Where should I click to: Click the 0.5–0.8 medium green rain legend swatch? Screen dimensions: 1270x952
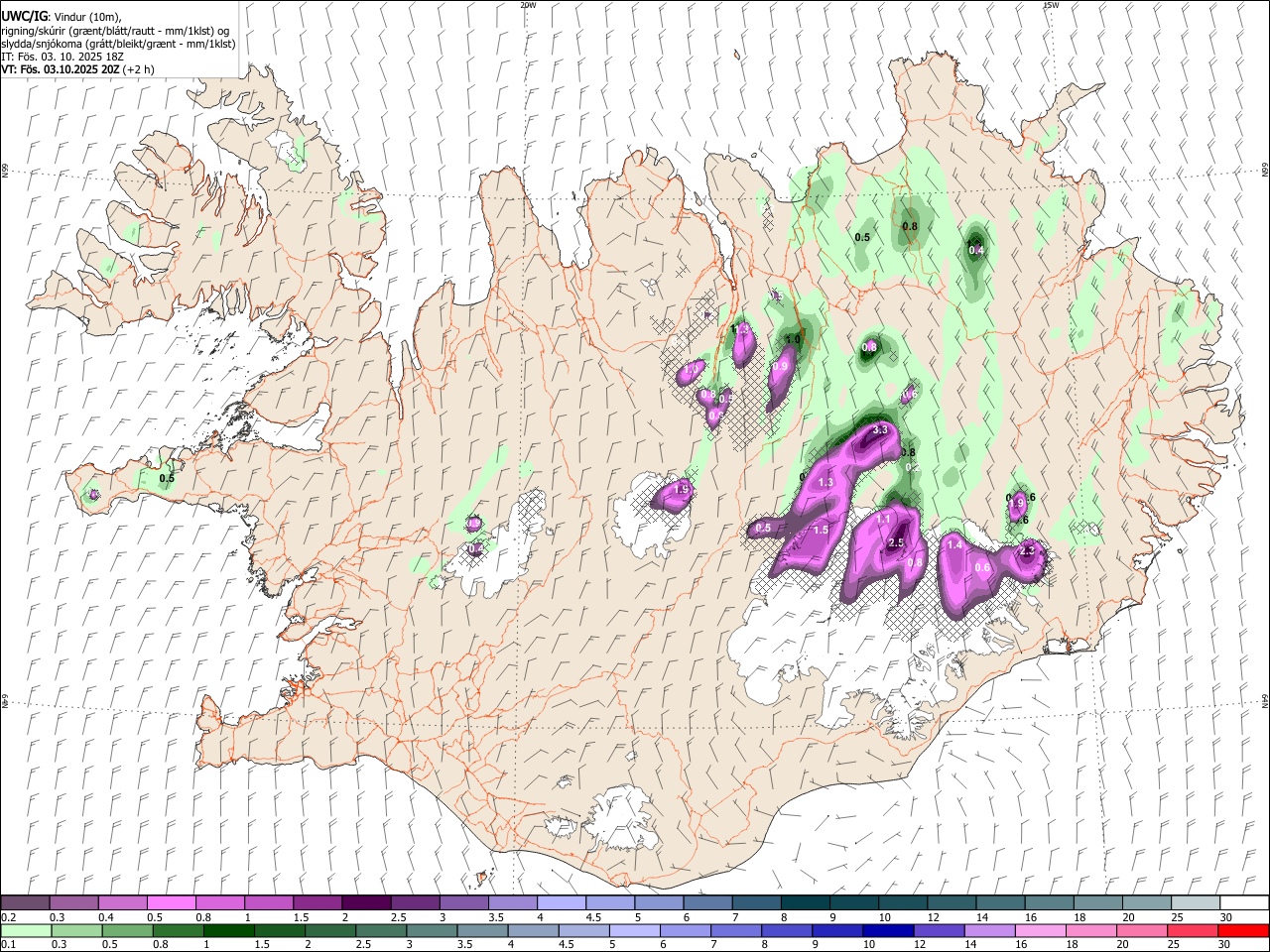(127, 930)
